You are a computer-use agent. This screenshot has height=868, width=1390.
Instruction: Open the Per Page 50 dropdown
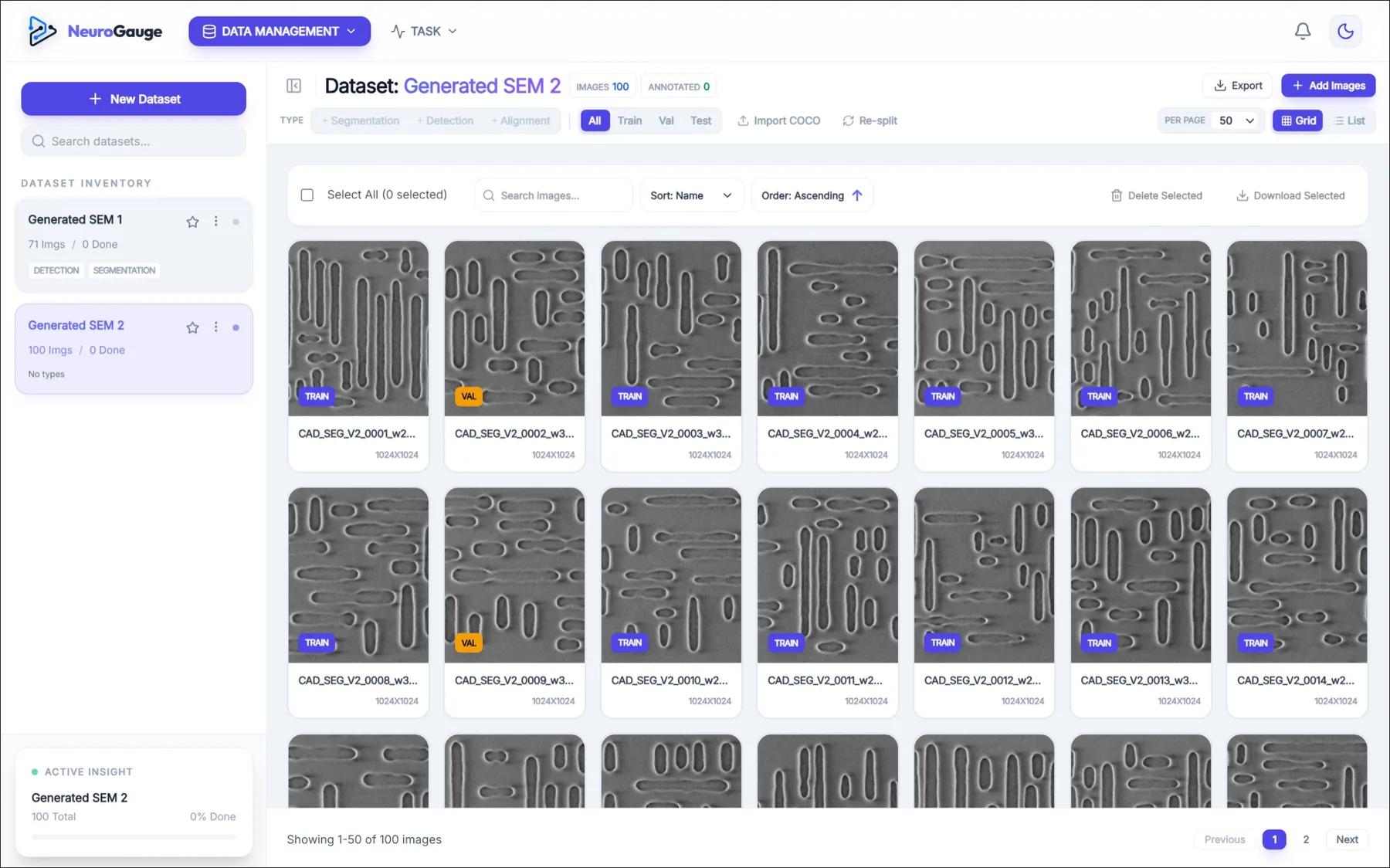click(x=1236, y=121)
